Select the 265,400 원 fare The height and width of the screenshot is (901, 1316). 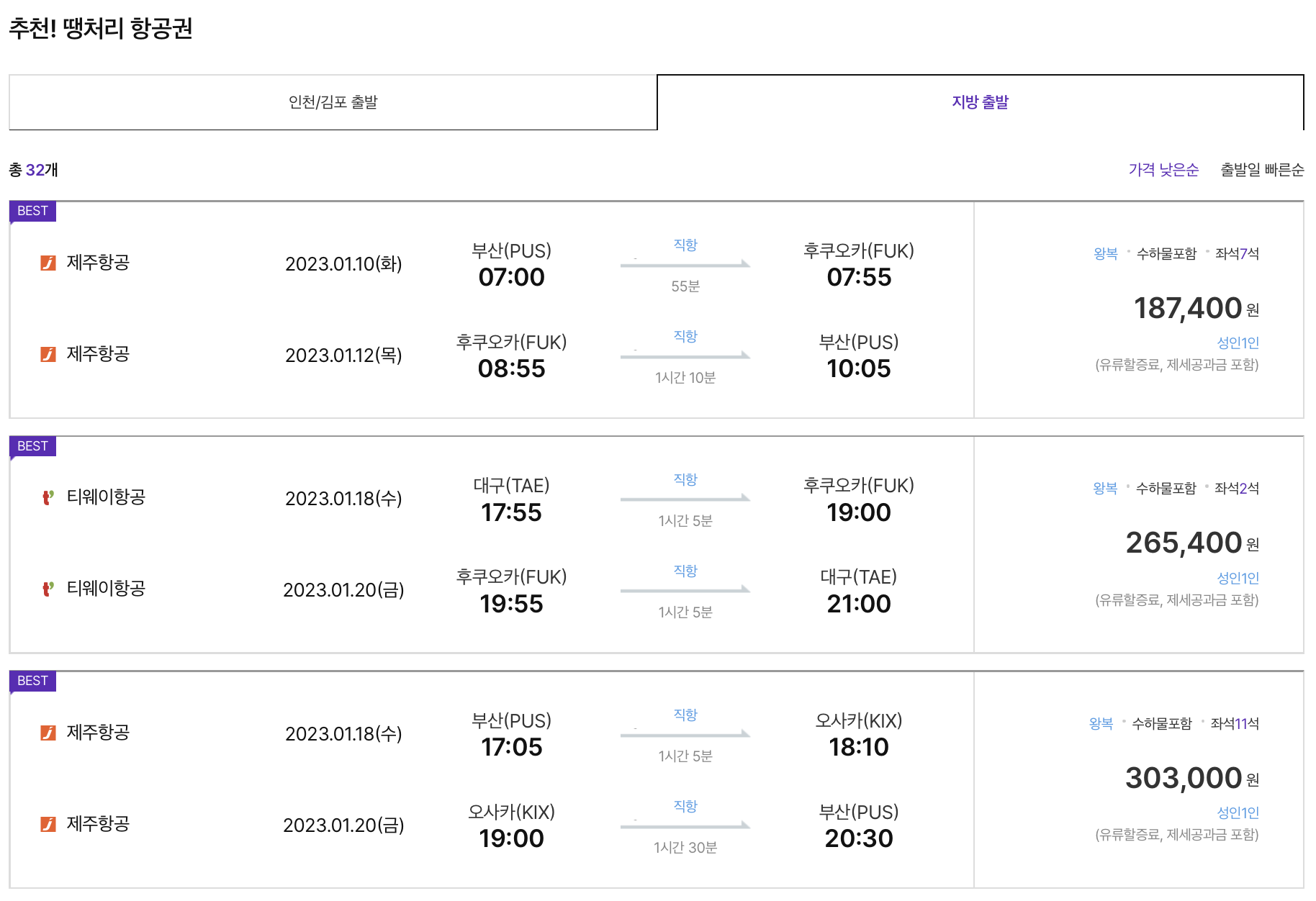point(1192,543)
